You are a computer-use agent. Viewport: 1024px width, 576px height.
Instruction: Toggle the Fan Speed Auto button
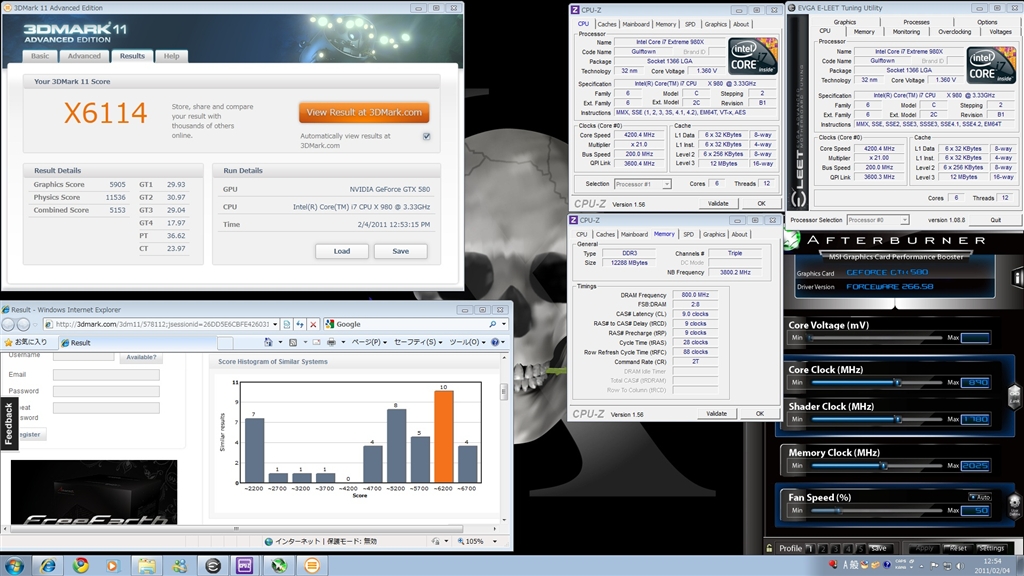[x=978, y=497]
